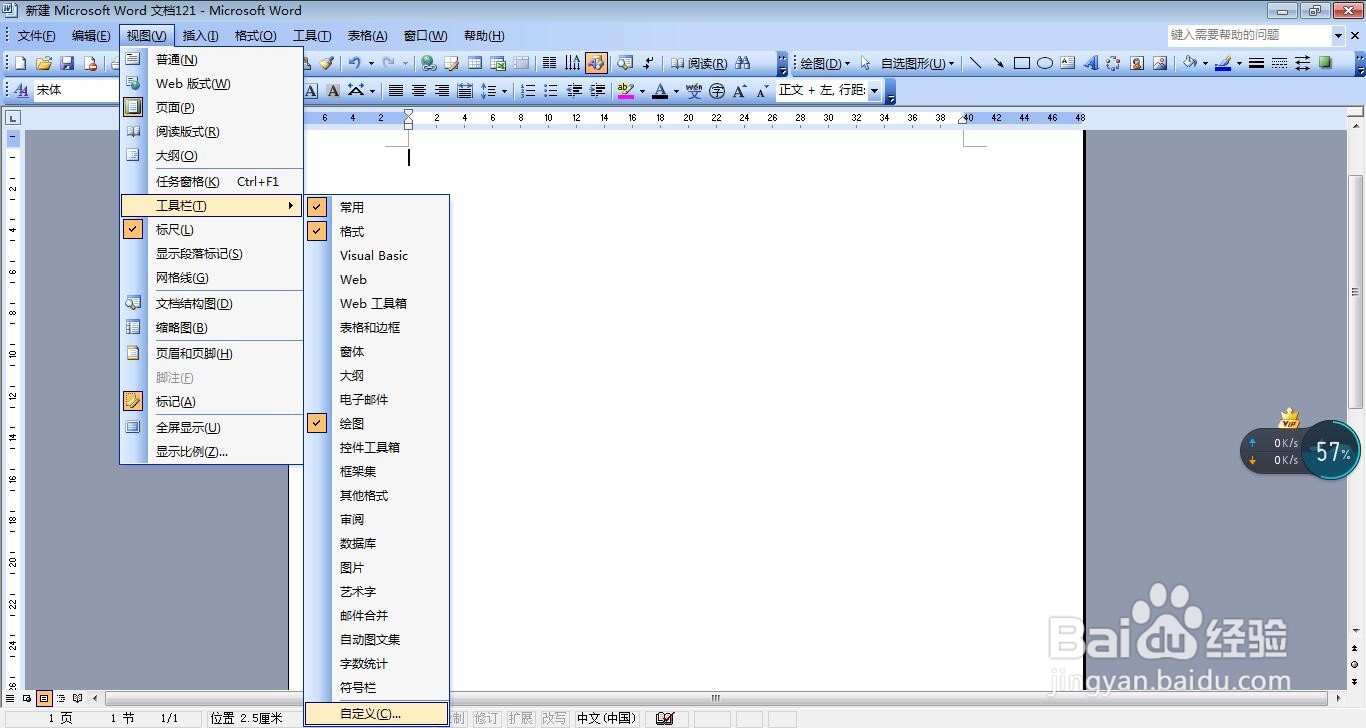Image resolution: width=1366 pixels, height=728 pixels.
Task: Open the Line Color dropdown arrow
Action: point(1238,63)
